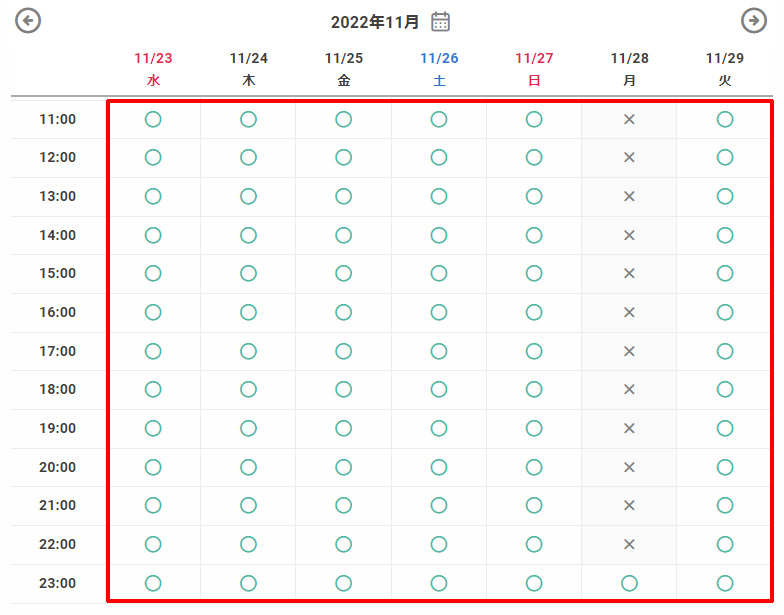Click the 11/26 Saturday column header
This screenshot has width=784, height=615.
coord(439,69)
